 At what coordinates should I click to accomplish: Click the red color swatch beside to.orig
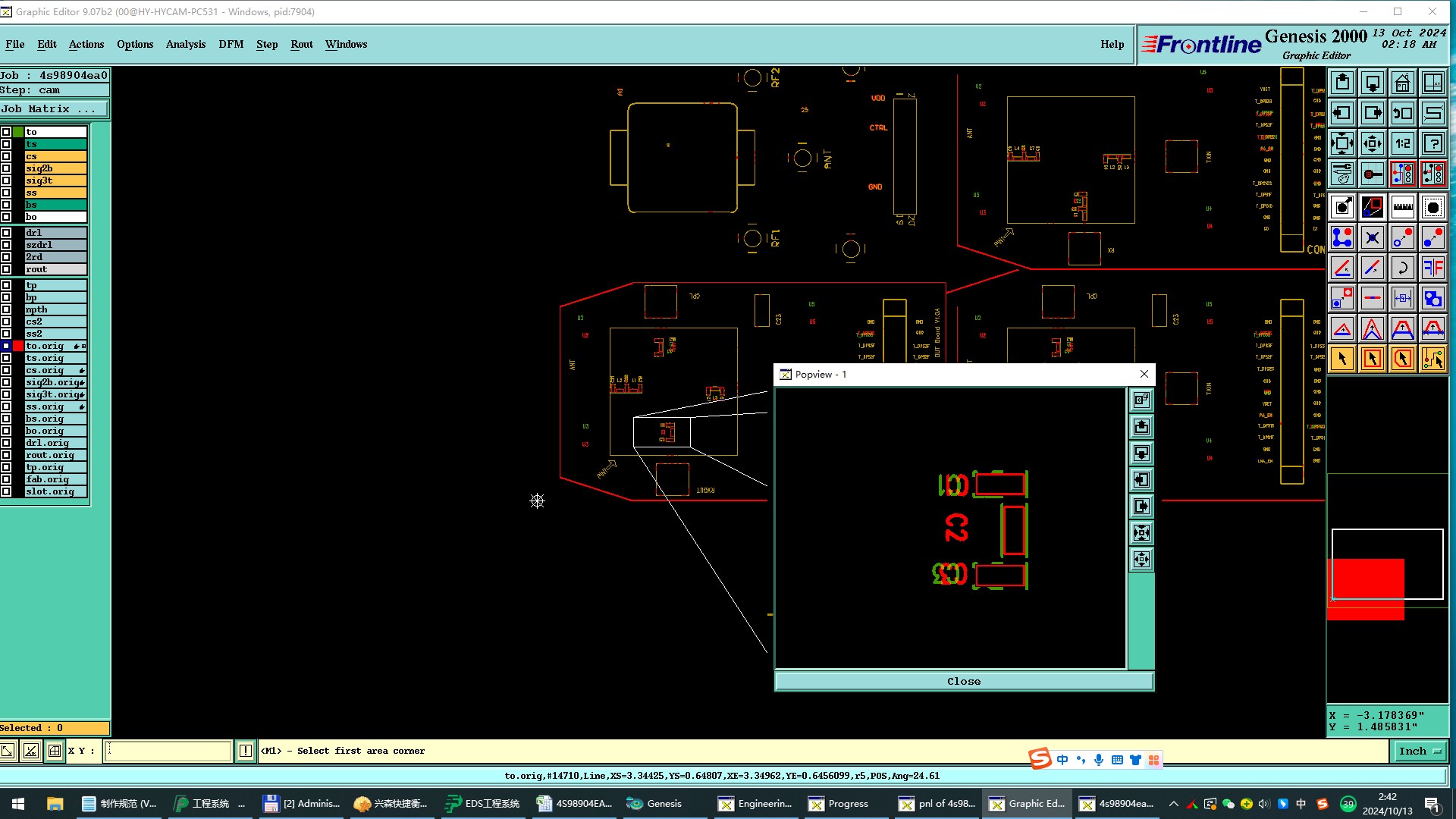click(x=18, y=346)
